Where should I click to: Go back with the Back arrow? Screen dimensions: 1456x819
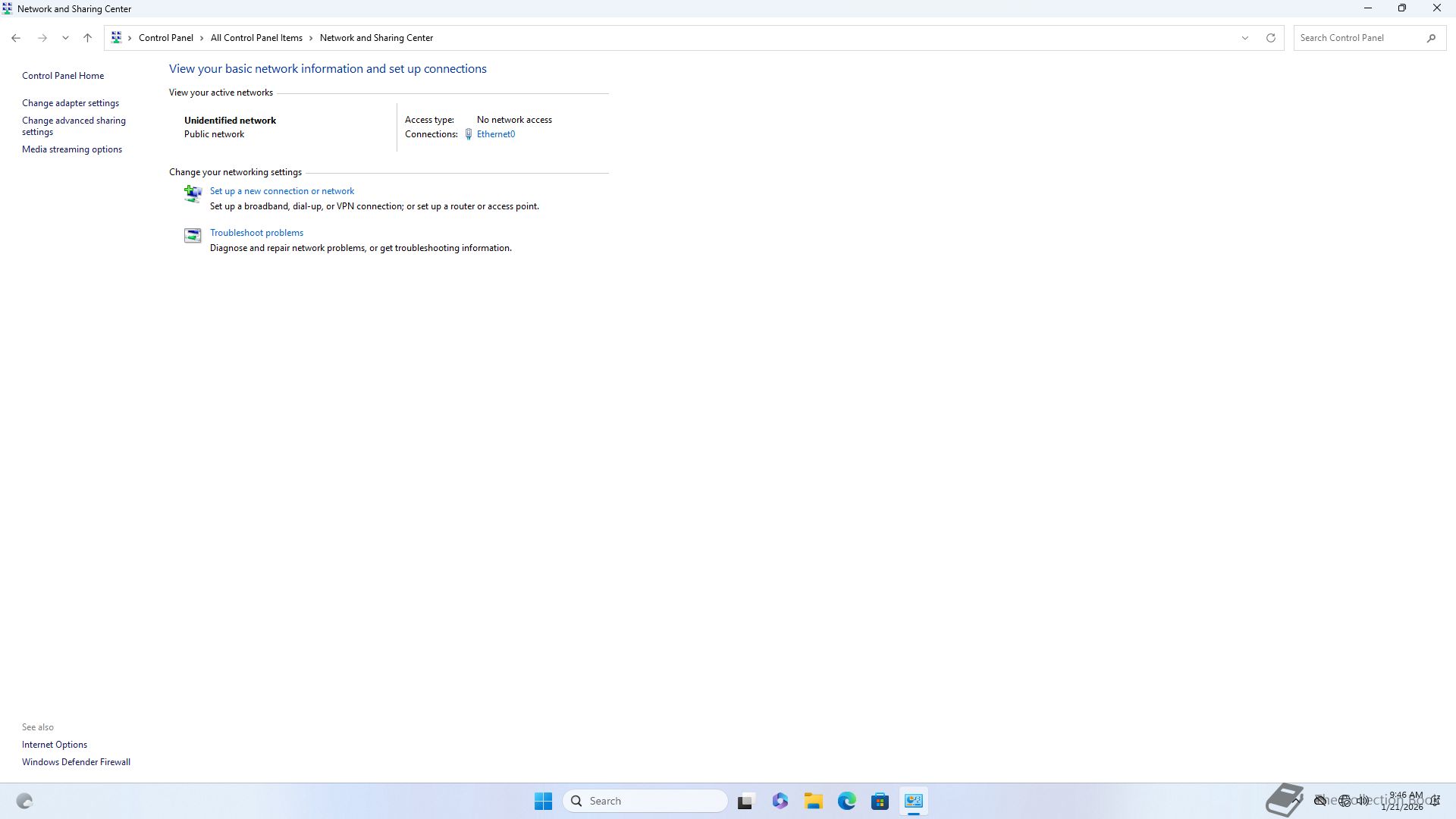click(16, 38)
